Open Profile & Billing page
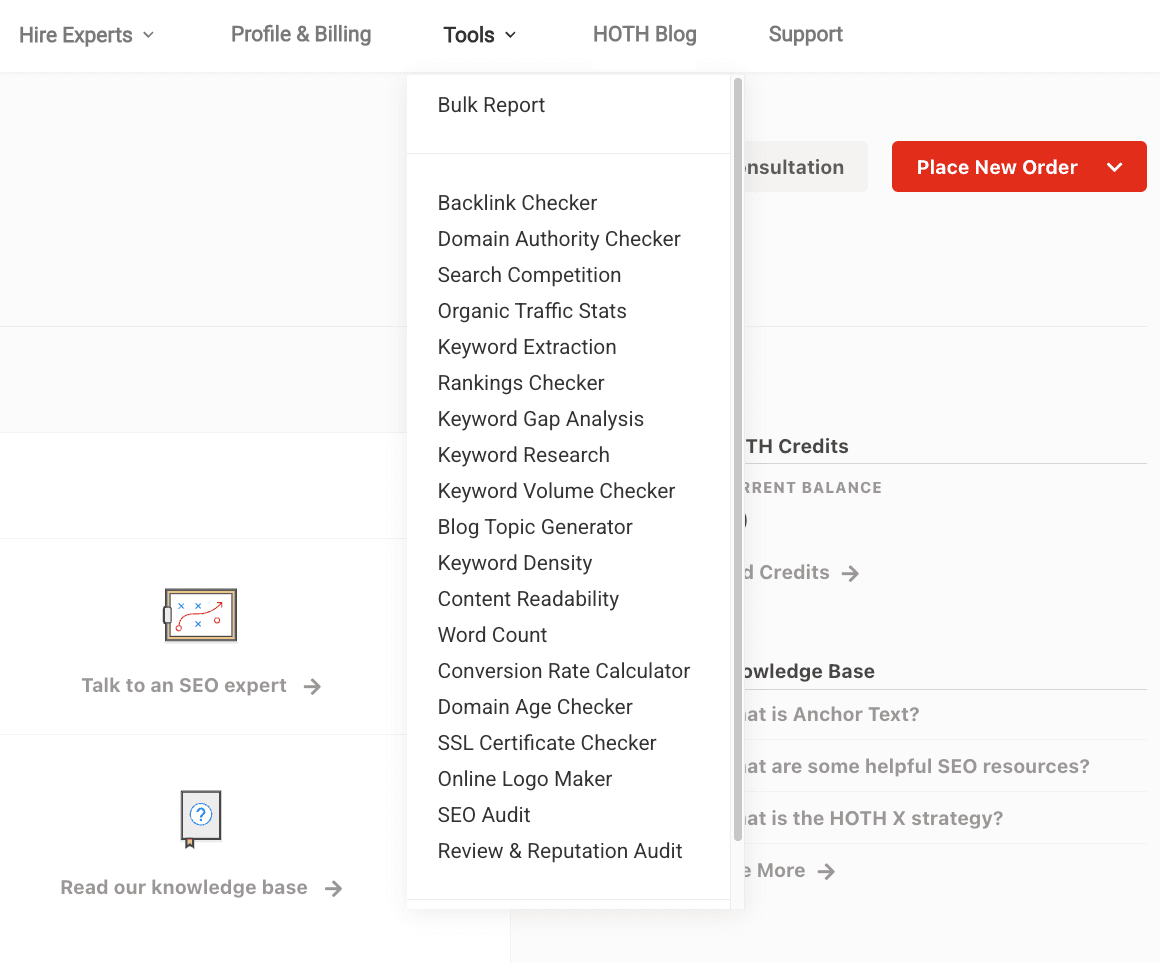Screen dimensions: 1160x963 coord(301,35)
